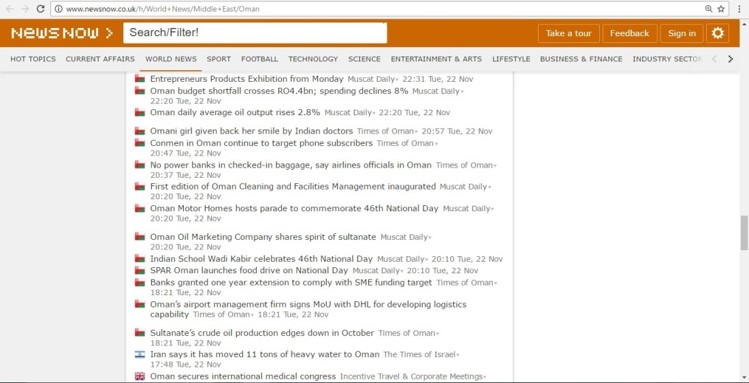Open the zoom magnifier icon in address bar
The image size is (749, 383).
click(709, 9)
